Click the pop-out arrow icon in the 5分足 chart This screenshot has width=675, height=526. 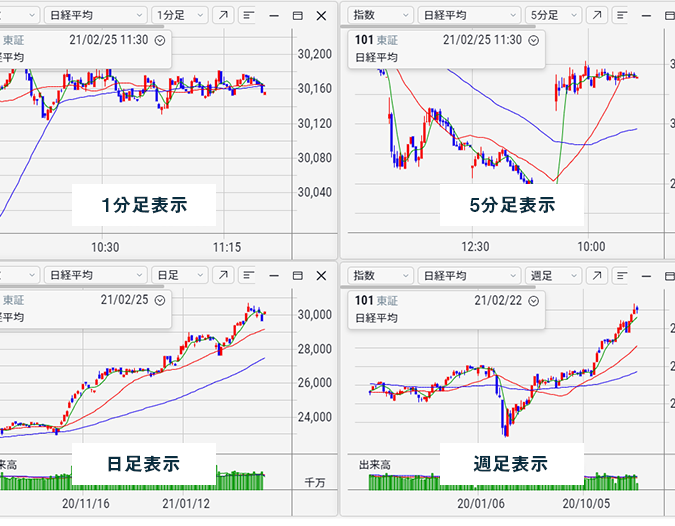[596, 16]
